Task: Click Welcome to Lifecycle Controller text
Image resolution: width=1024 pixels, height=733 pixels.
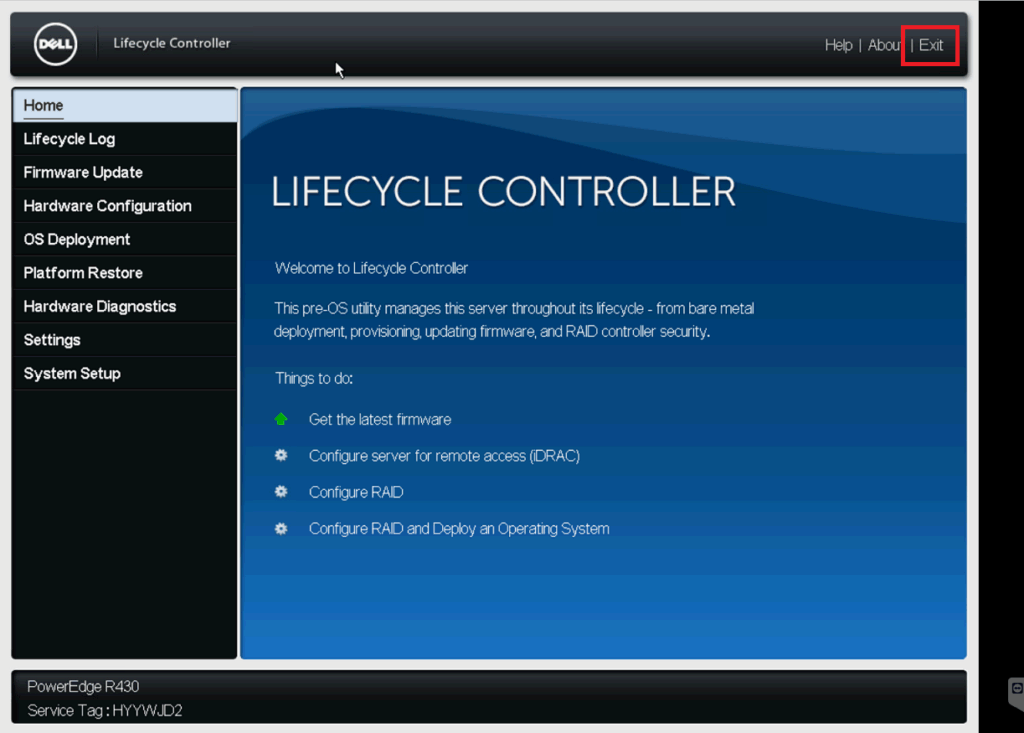Action: coord(371,269)
